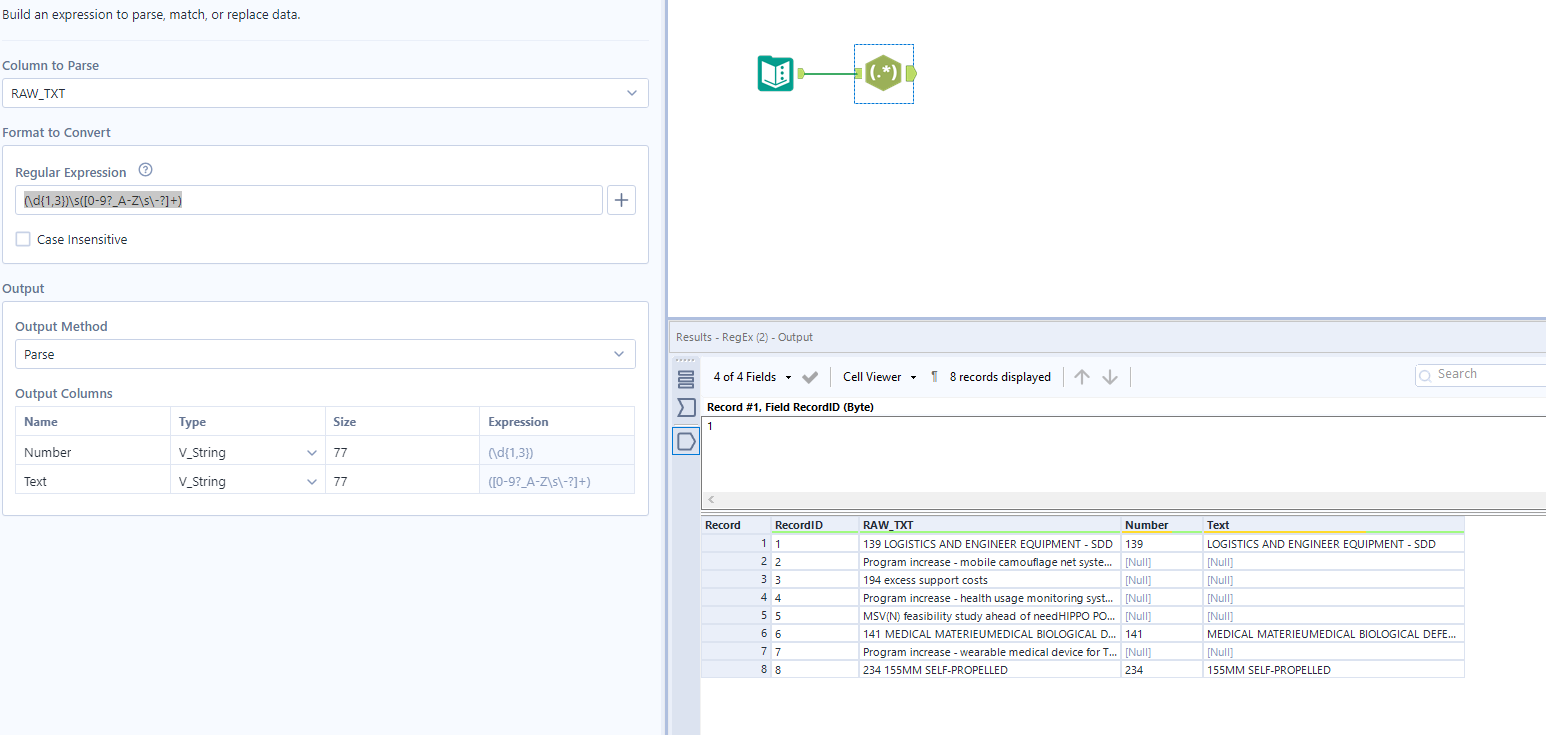Select the record cell view in Results
The width and height of the screenshot is (1546, 735).
click(686, 440)
